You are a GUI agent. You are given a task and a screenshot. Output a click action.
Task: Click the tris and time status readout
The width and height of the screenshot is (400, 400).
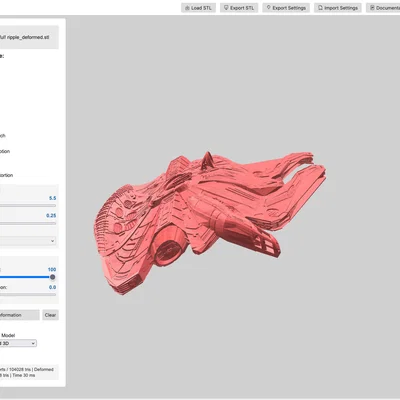29,372
